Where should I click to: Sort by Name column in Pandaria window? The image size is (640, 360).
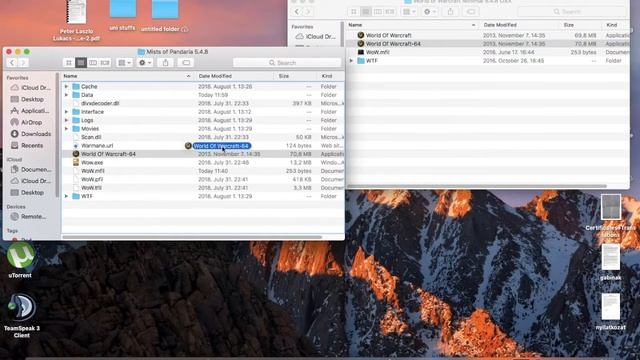coord(127,76)
